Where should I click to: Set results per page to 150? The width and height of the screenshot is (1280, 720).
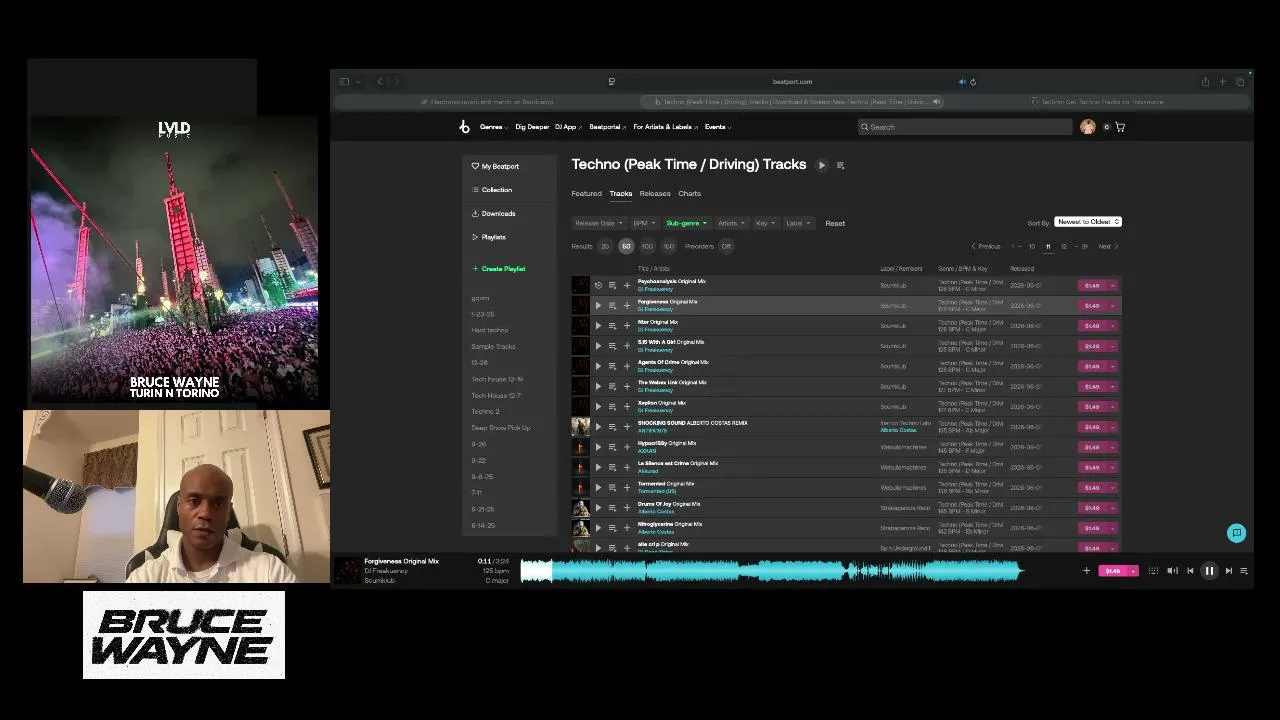[668, 246]
